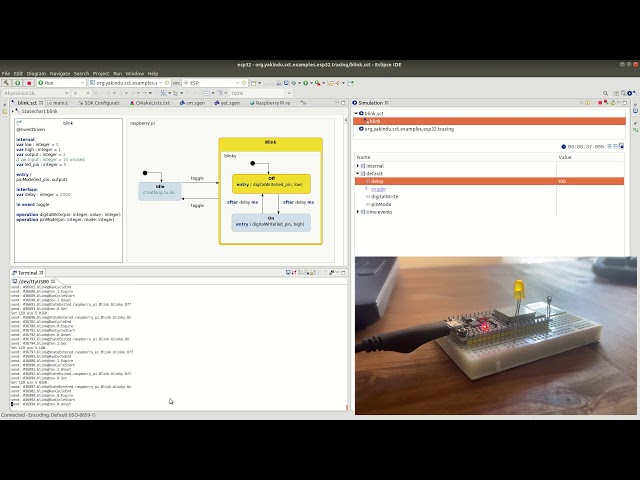Open the Run menu
Image resolution: width=640 pixels, height=480 pixels.
118,73
